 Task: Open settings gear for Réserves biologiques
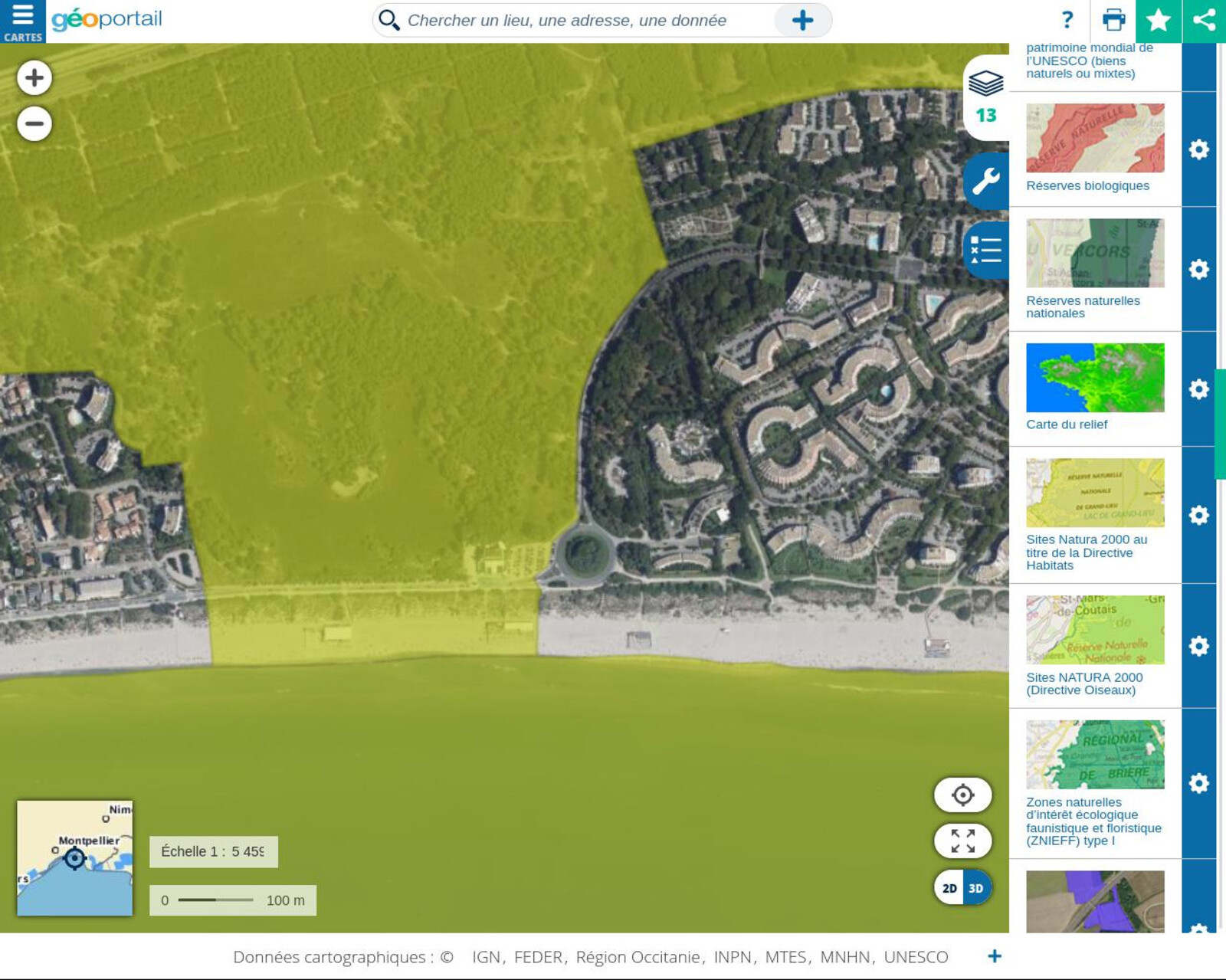(x=1198, y=149)
